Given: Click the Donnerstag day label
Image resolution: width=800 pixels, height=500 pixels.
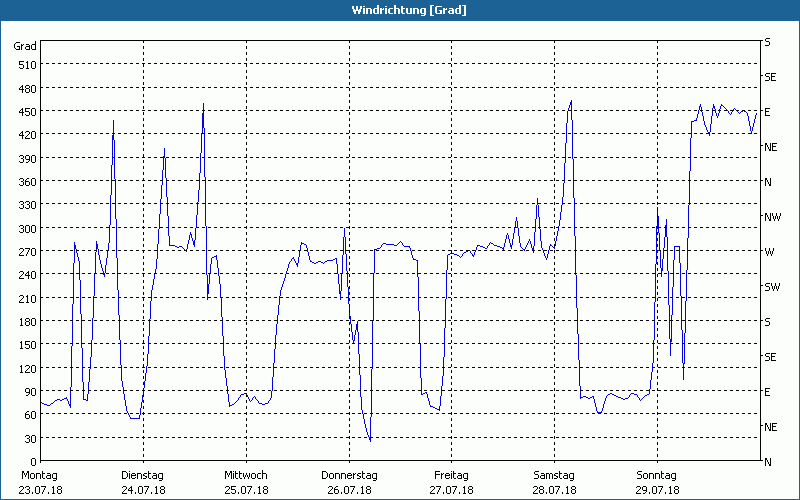Looking at the screenshot, I should click(349, 475).
